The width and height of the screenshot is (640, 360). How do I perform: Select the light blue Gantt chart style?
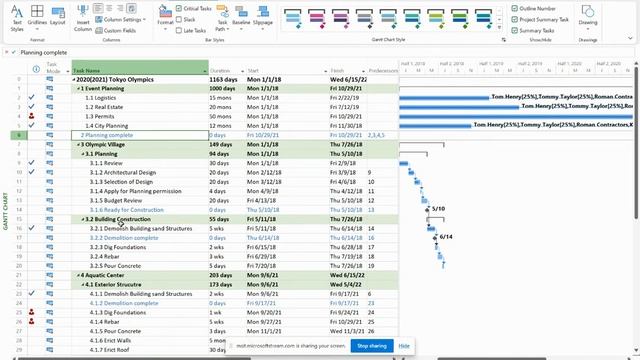click(293, 19)
